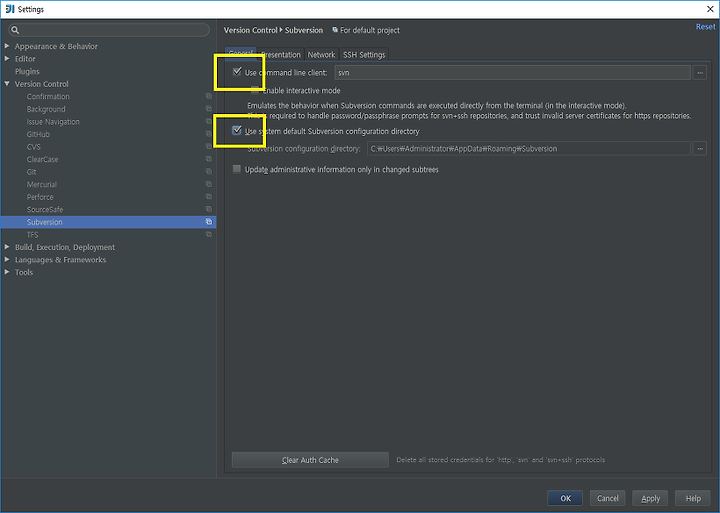Select Git settings page

click(31, 172)
